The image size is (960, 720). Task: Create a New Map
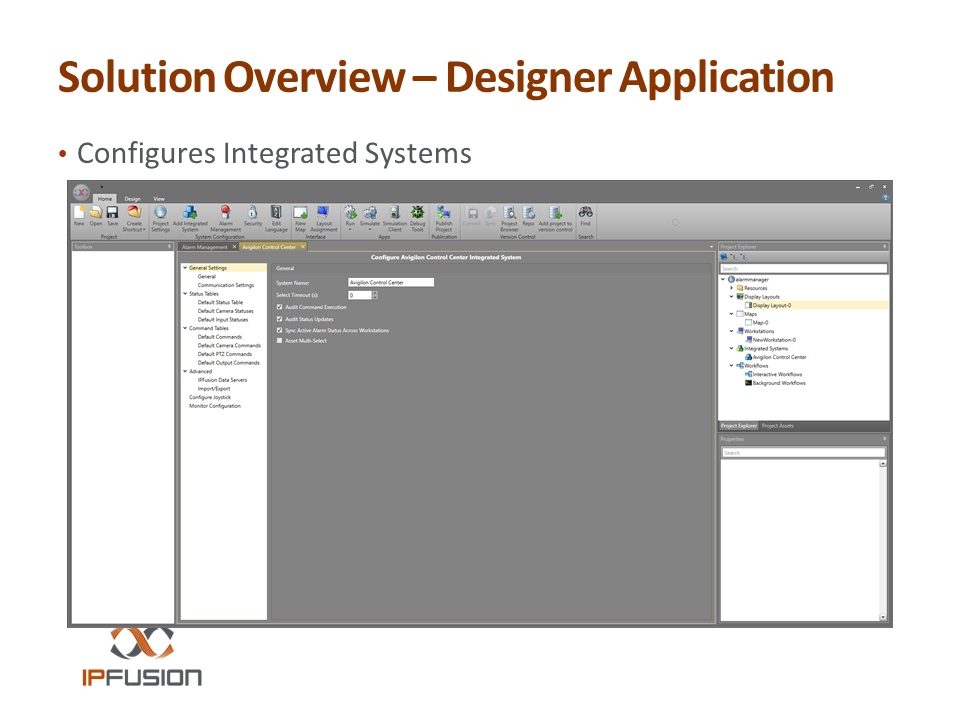(300, 212)
